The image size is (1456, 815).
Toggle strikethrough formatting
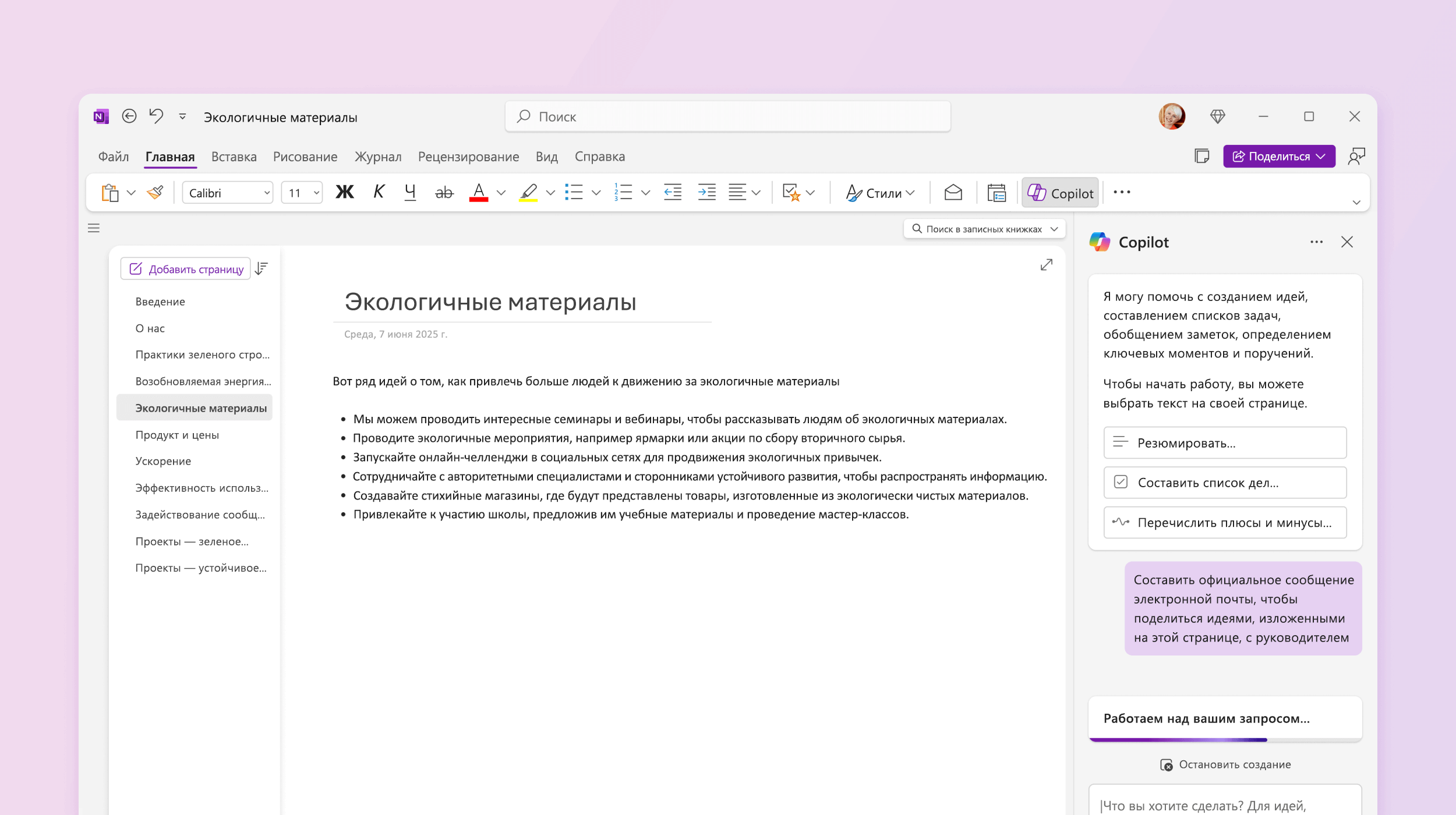[x=444, y=193]
